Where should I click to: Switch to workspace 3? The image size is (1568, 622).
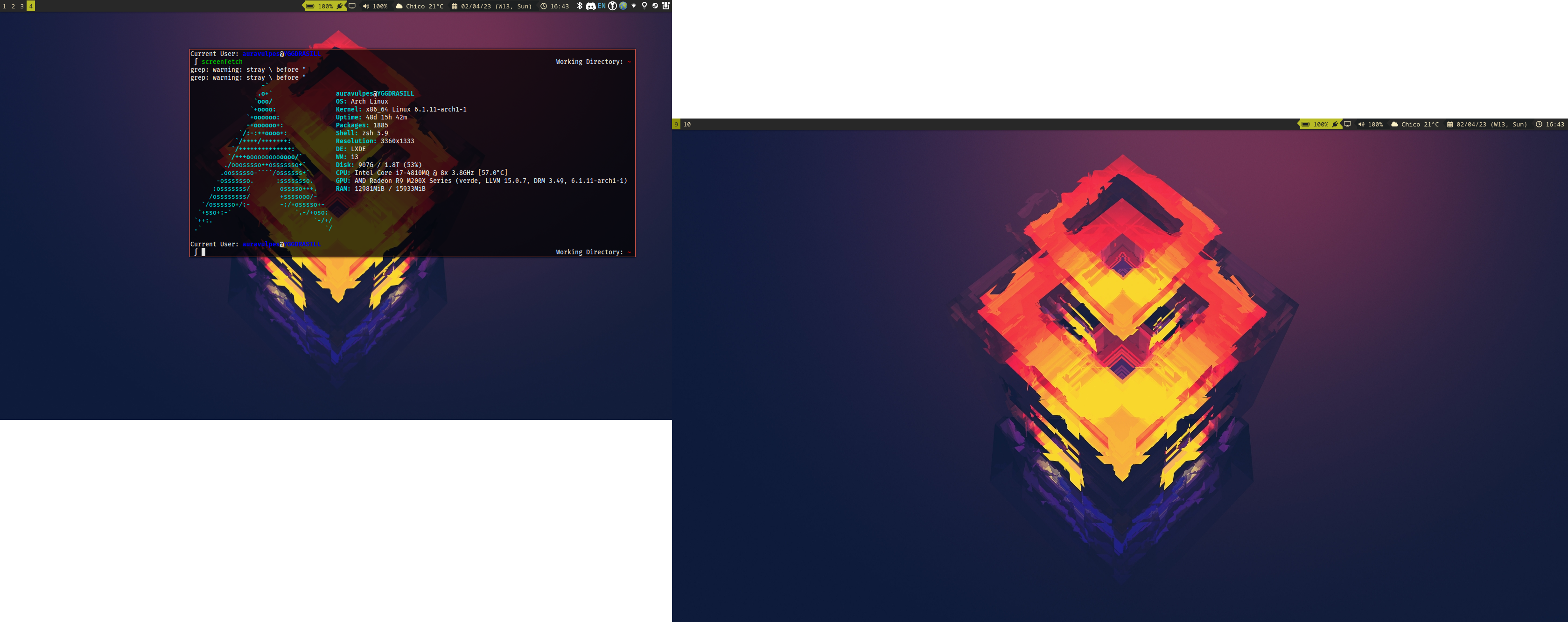tap(22, 6)
